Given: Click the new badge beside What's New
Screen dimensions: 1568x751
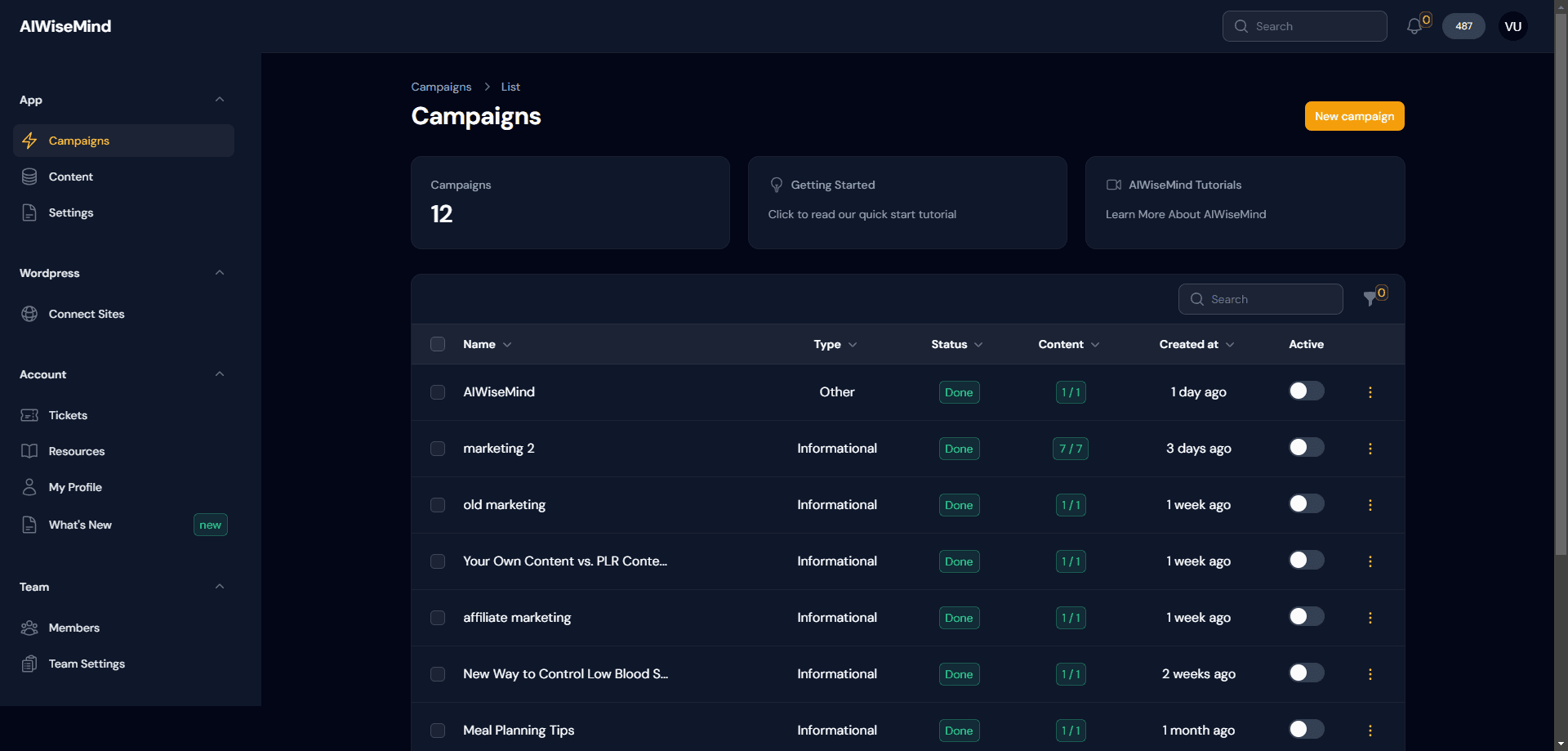Looking at the screenshot, I should click(211, 525).
